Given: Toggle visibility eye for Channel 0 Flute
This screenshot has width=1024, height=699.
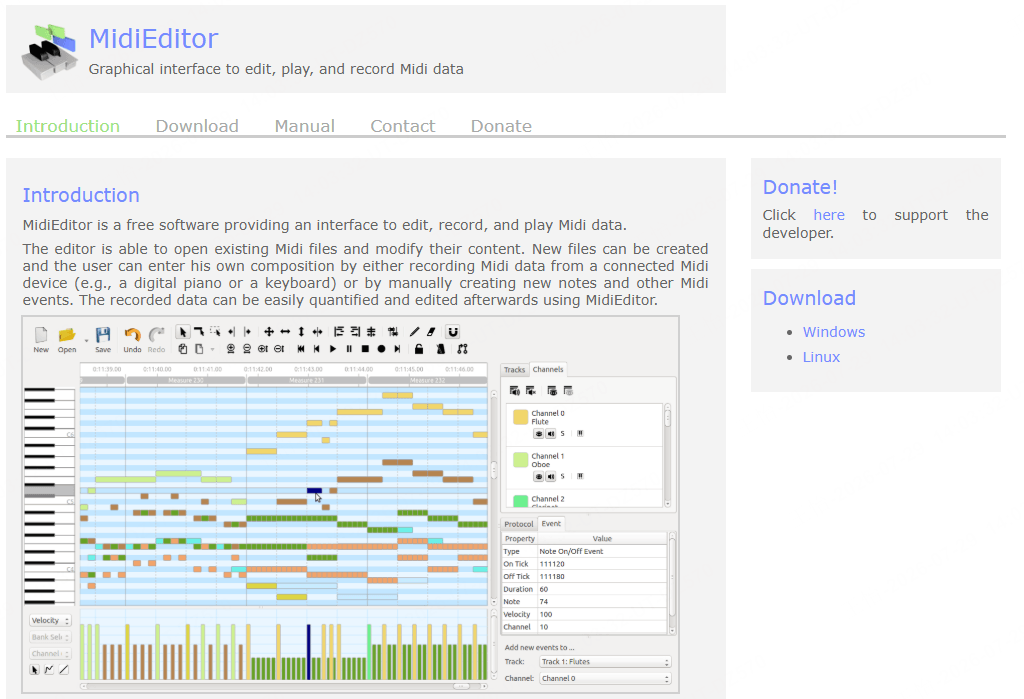Looking at the screenshot, I should 539,434.
